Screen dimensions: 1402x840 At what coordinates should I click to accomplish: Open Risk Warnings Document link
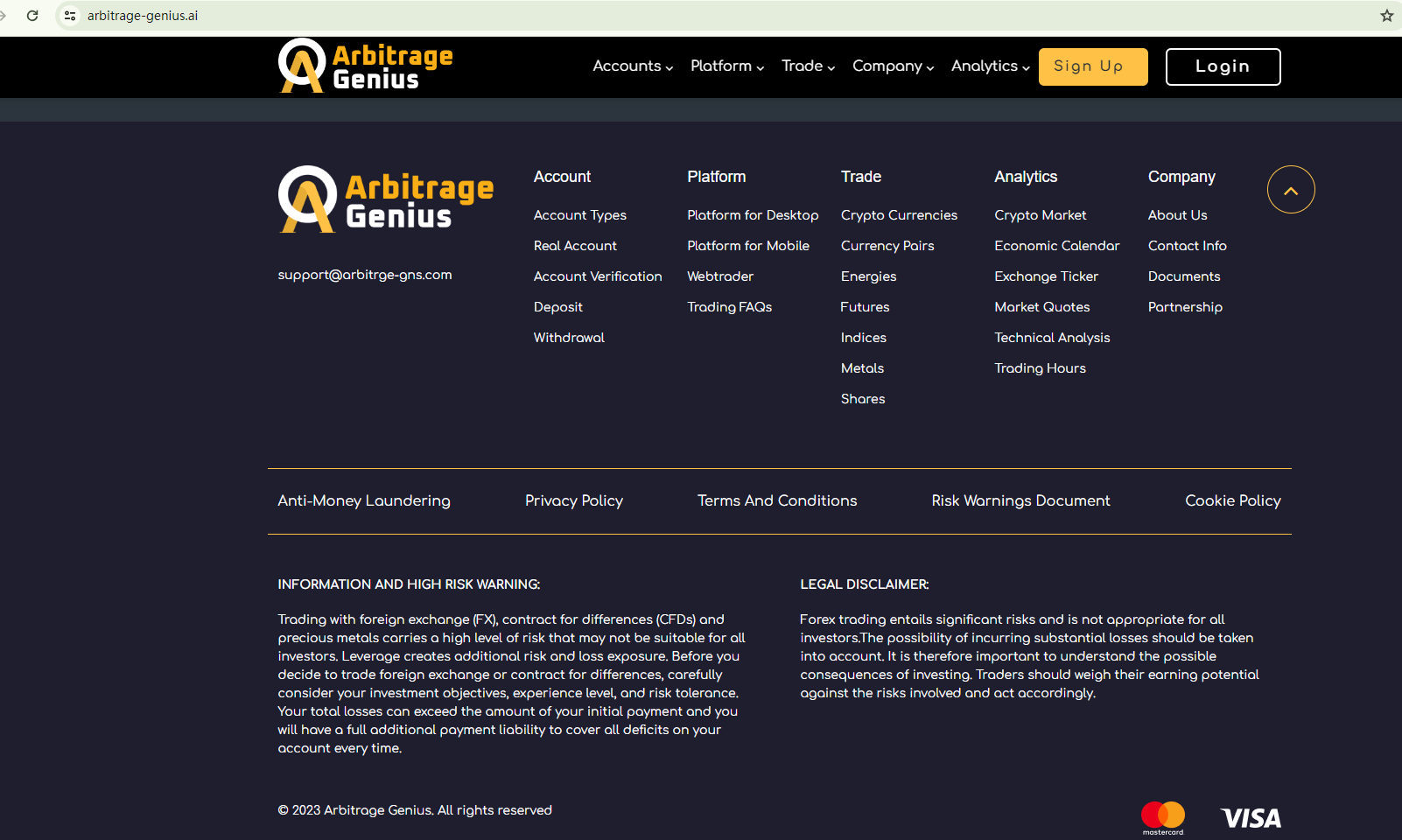pos(1020,500)
